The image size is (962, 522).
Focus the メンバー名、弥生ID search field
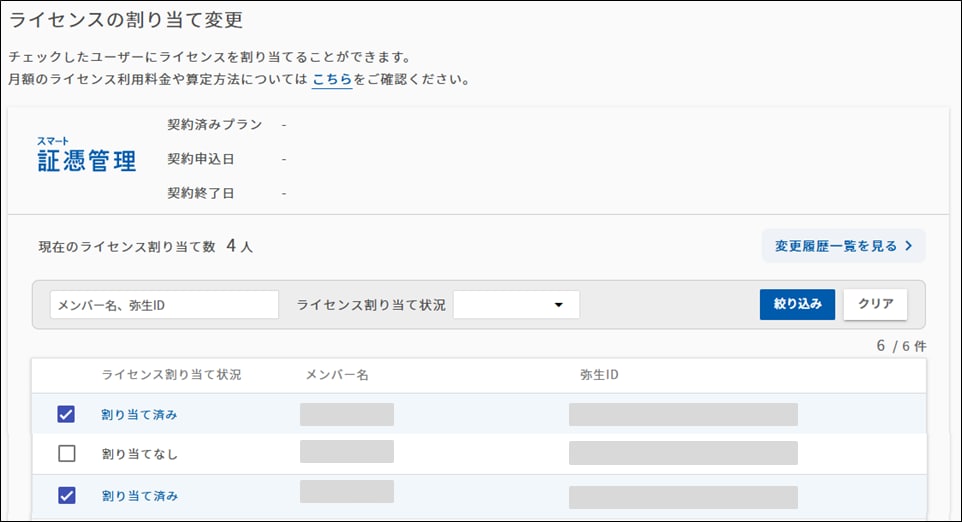click(x=164, y=305)
